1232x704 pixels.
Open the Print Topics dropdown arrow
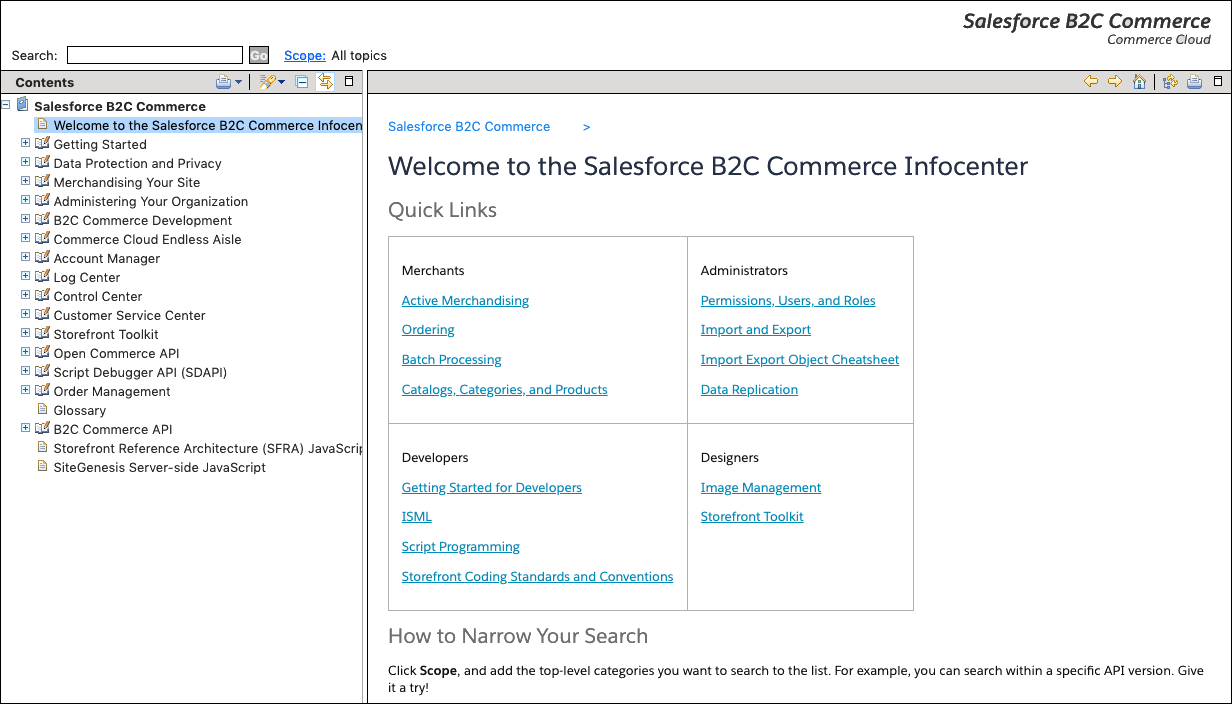(238, 82)
